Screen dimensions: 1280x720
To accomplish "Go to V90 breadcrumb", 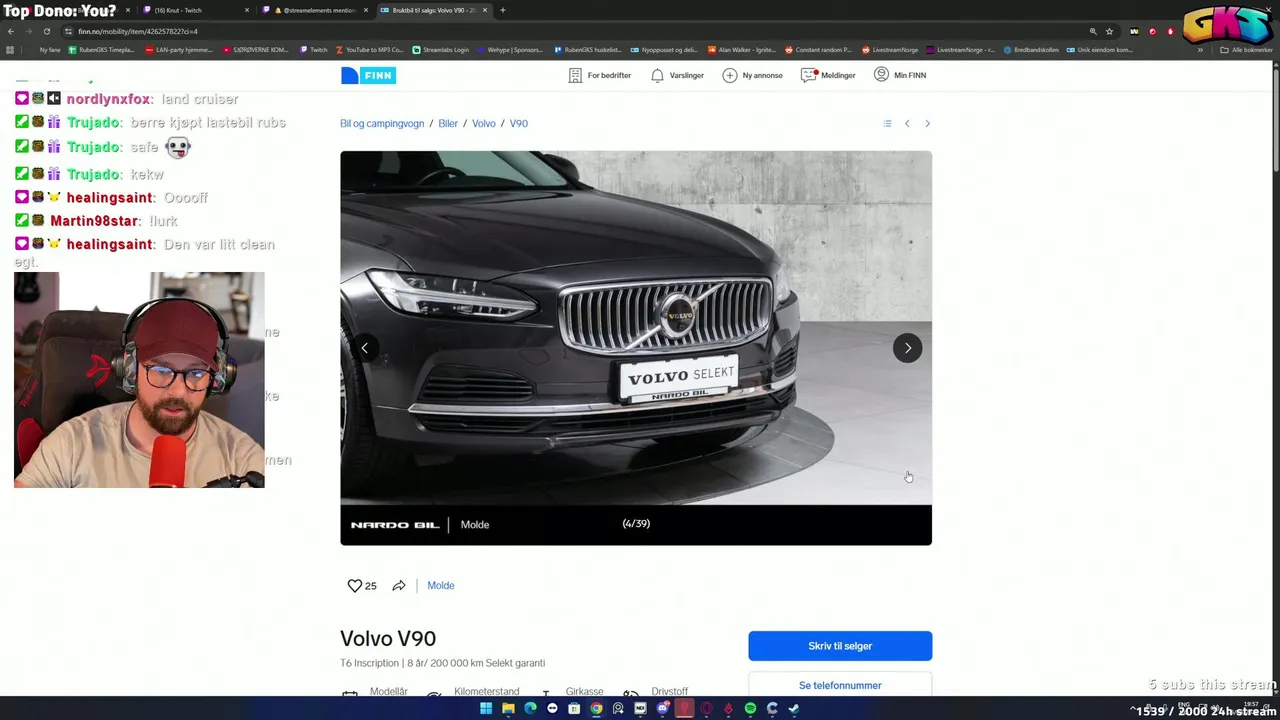I will [519, 123].
